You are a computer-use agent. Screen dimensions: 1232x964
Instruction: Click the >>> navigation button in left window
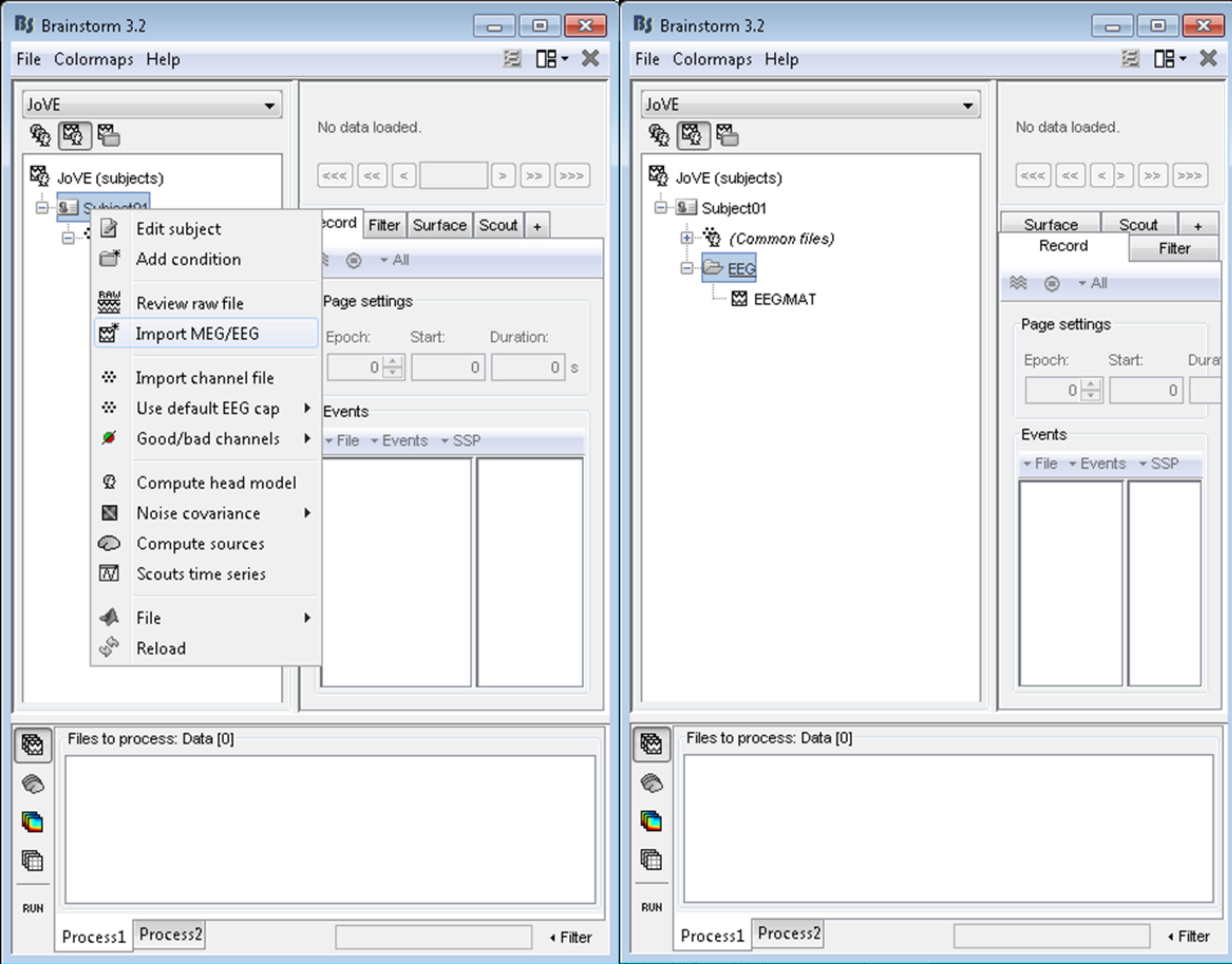coord(572,176)
